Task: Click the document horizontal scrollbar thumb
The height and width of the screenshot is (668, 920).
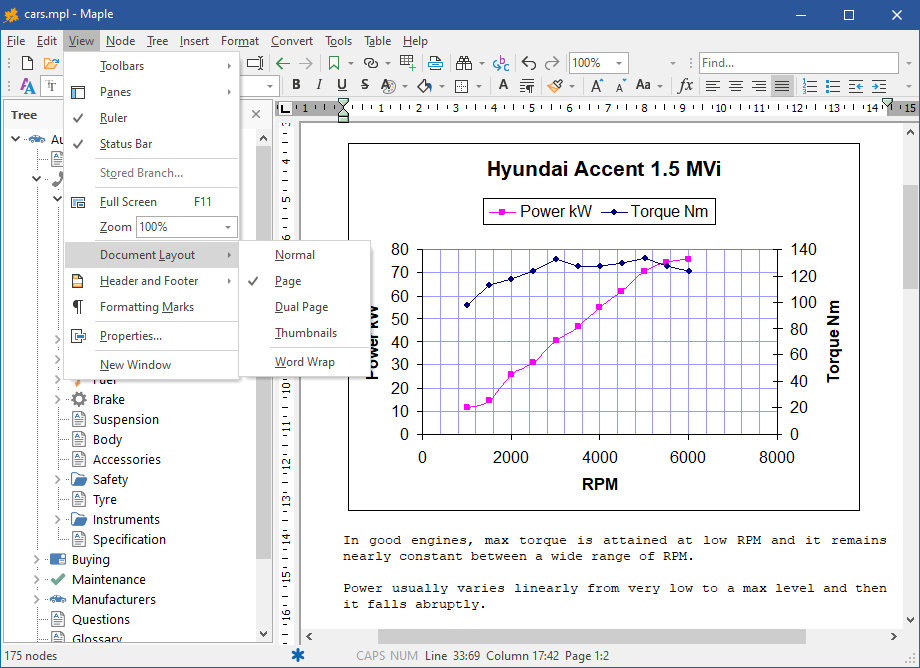Action: pyautogui.click(x=591, y=636)
